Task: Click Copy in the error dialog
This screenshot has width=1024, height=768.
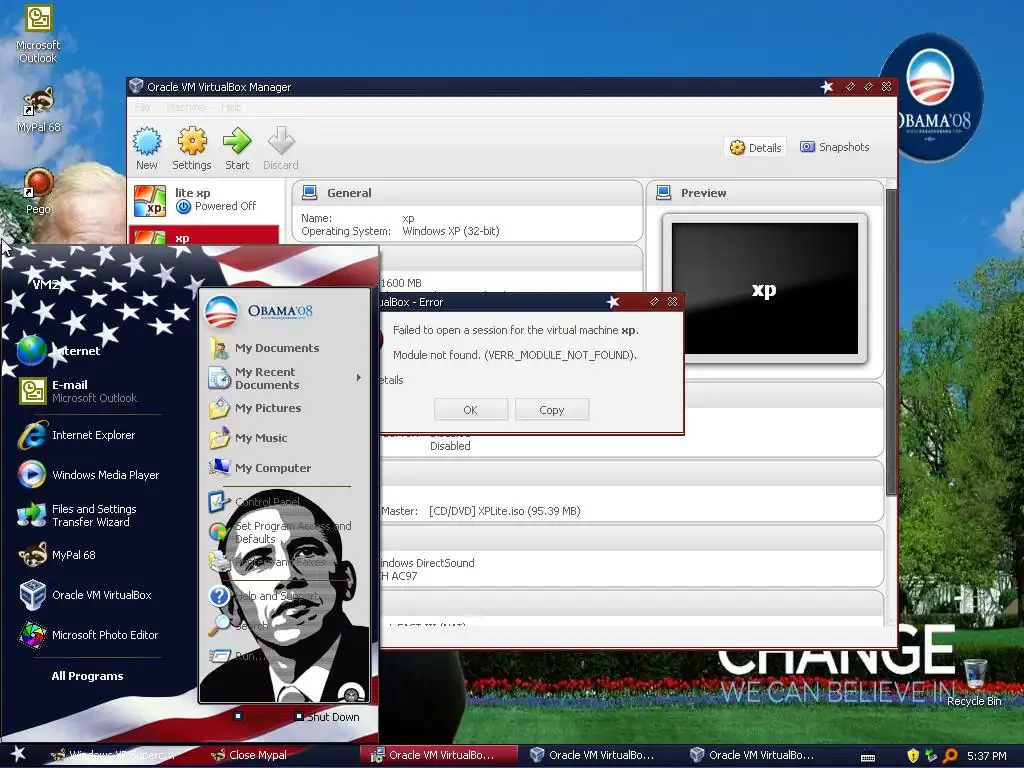Action: [x=551, y=409]
